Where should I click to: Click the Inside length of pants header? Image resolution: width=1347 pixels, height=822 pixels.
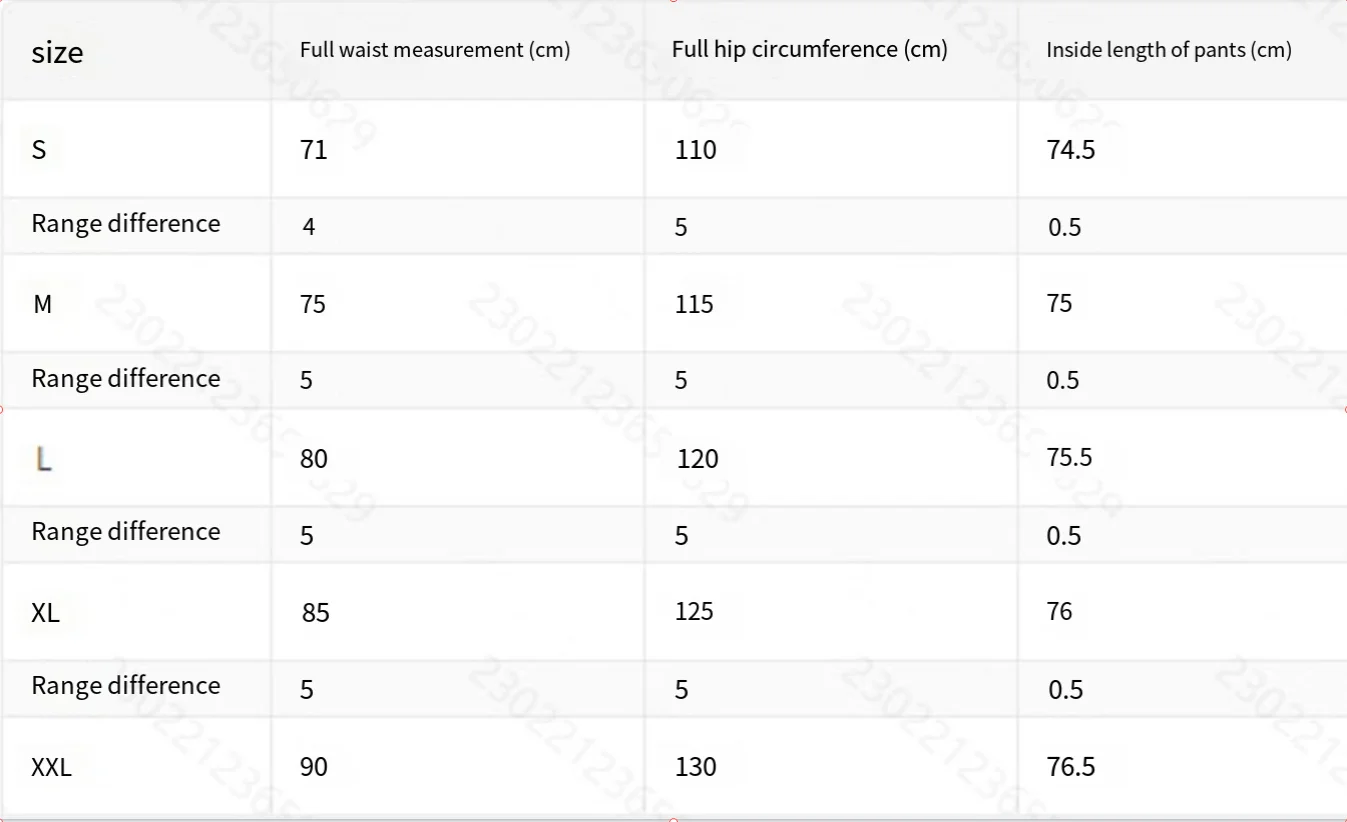pyautogui.click(x=1168, y=50)
